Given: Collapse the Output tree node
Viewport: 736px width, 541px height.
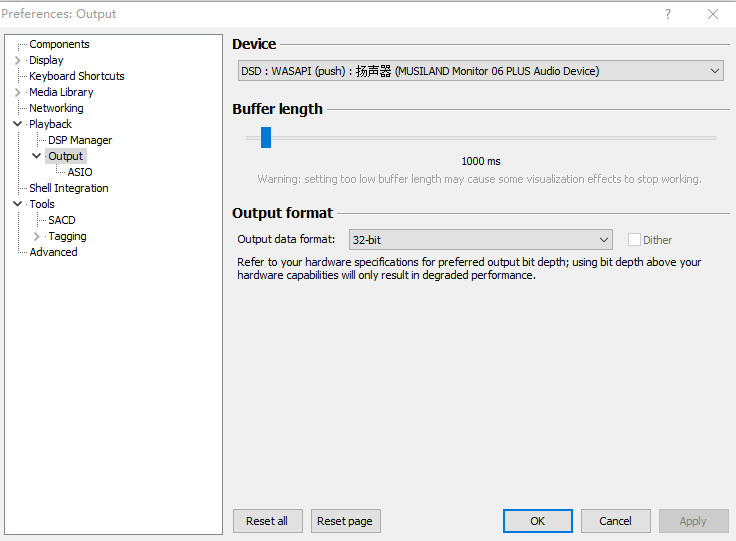Looking at the screenshot, I should tap(37, 156).
